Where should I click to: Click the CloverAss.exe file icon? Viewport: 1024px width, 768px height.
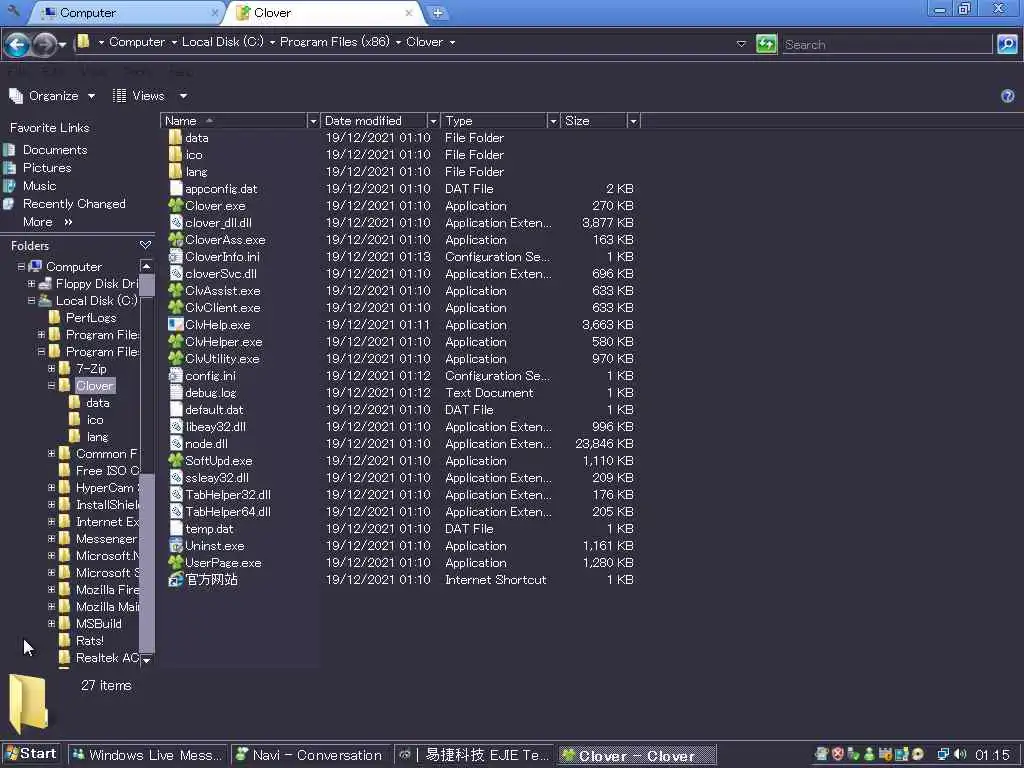(176, 240)
